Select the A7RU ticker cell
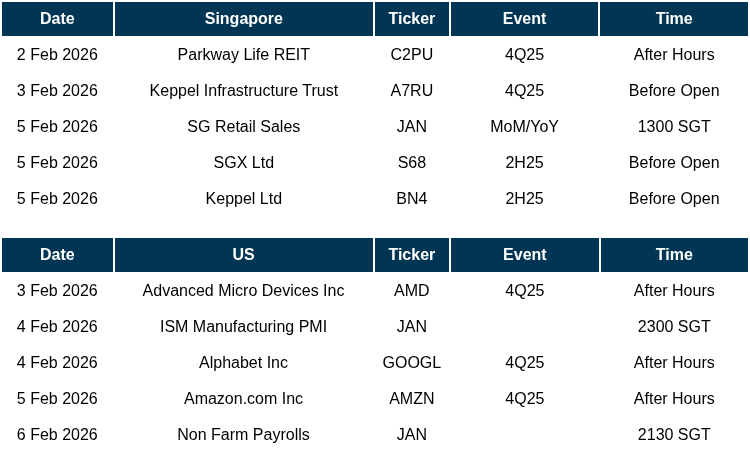This screenshot has width=750, height=454. [411, 91]
